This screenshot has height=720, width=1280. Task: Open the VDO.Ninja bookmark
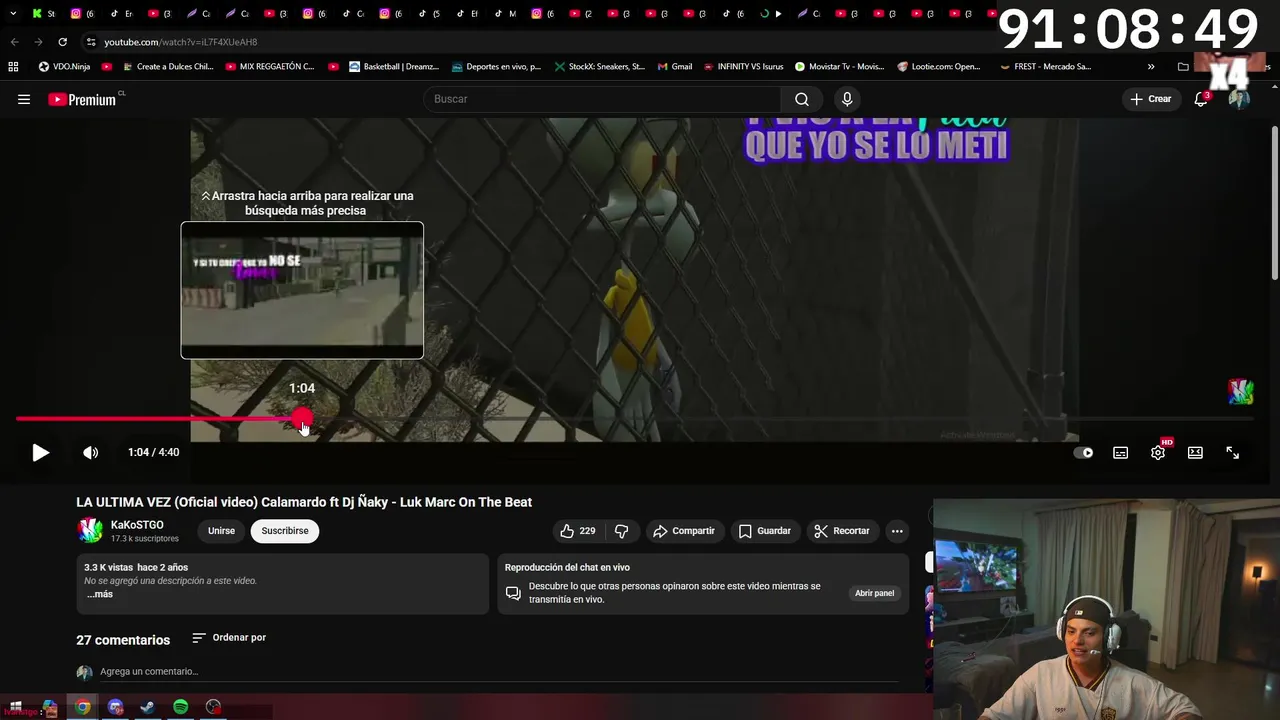click(64, 67)
